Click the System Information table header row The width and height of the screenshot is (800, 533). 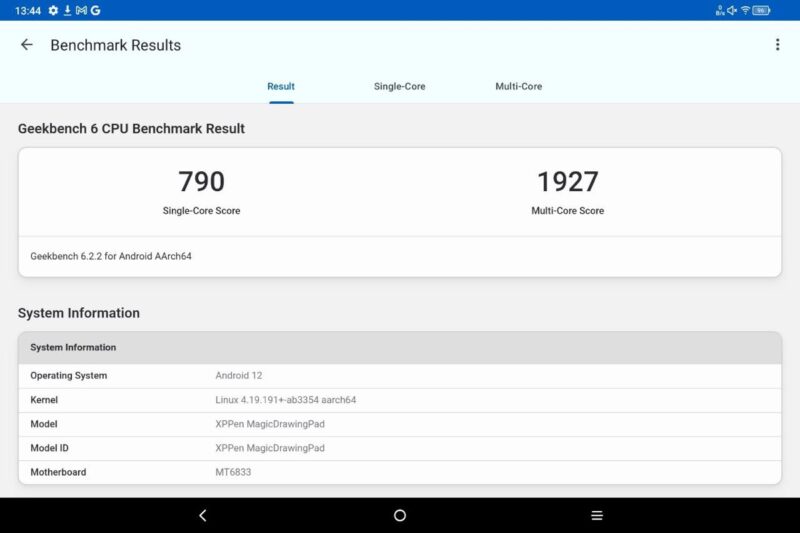click(400, 348)
